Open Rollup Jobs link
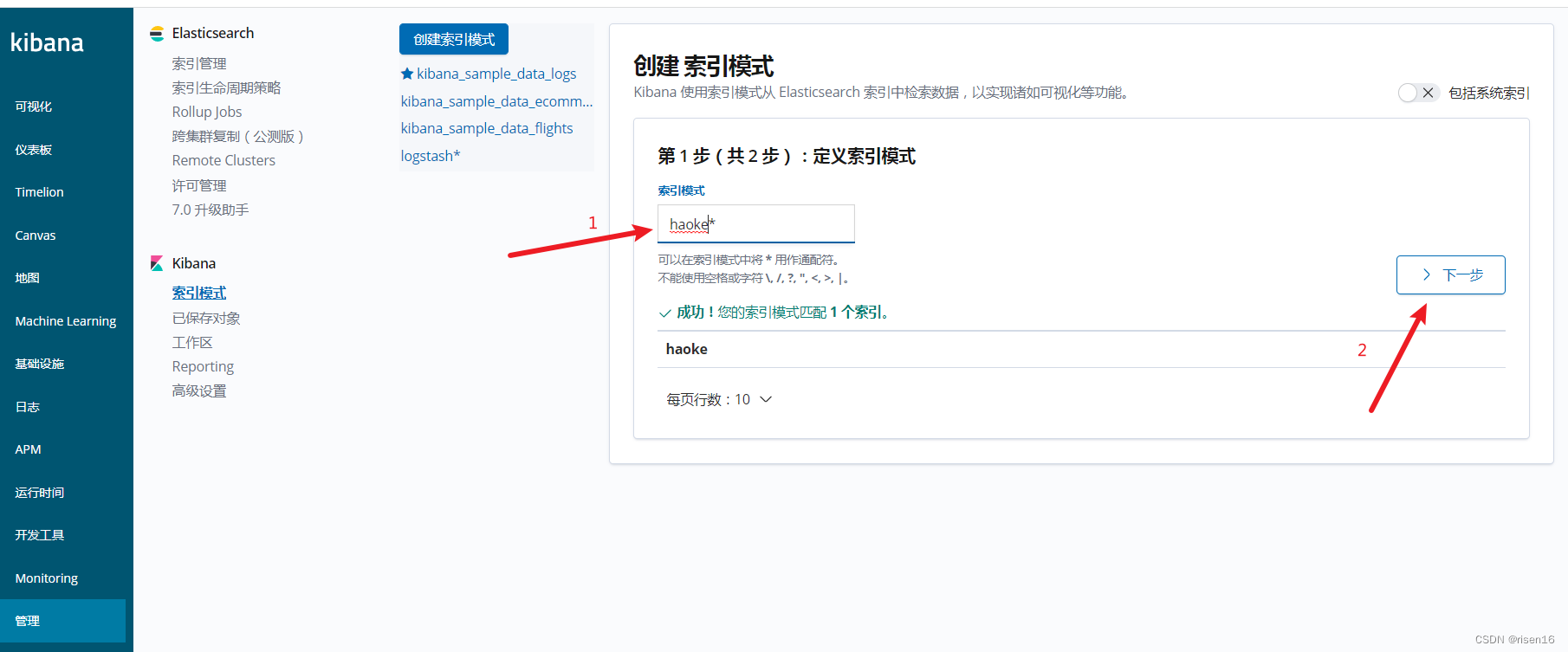Image resolution: width=1568 pixels, height=652 pixels. (x=207, y=112)
